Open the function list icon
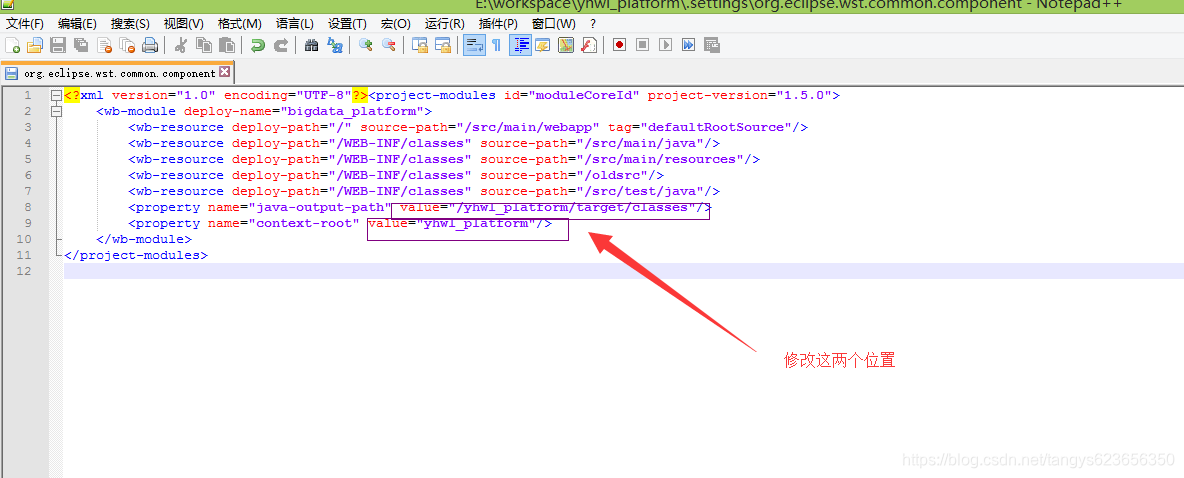 589,45
